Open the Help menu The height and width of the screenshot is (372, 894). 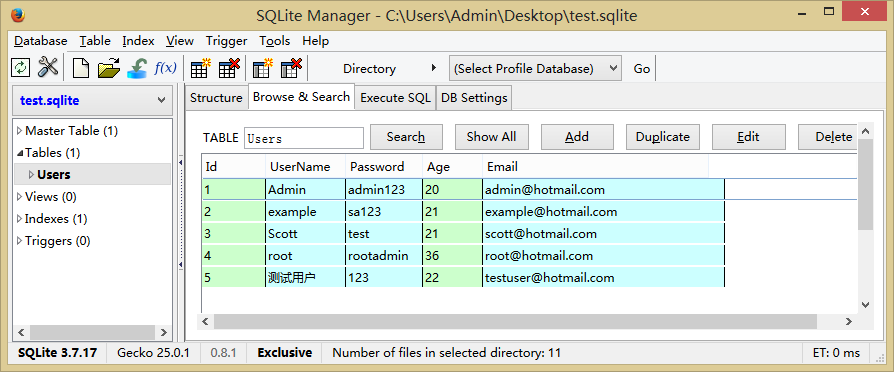pos(315,41)
